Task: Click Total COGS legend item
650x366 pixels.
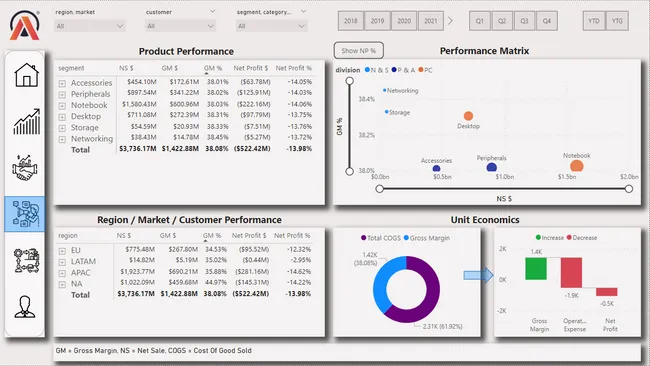Action: pyautogui.click(x=380, y=238)
